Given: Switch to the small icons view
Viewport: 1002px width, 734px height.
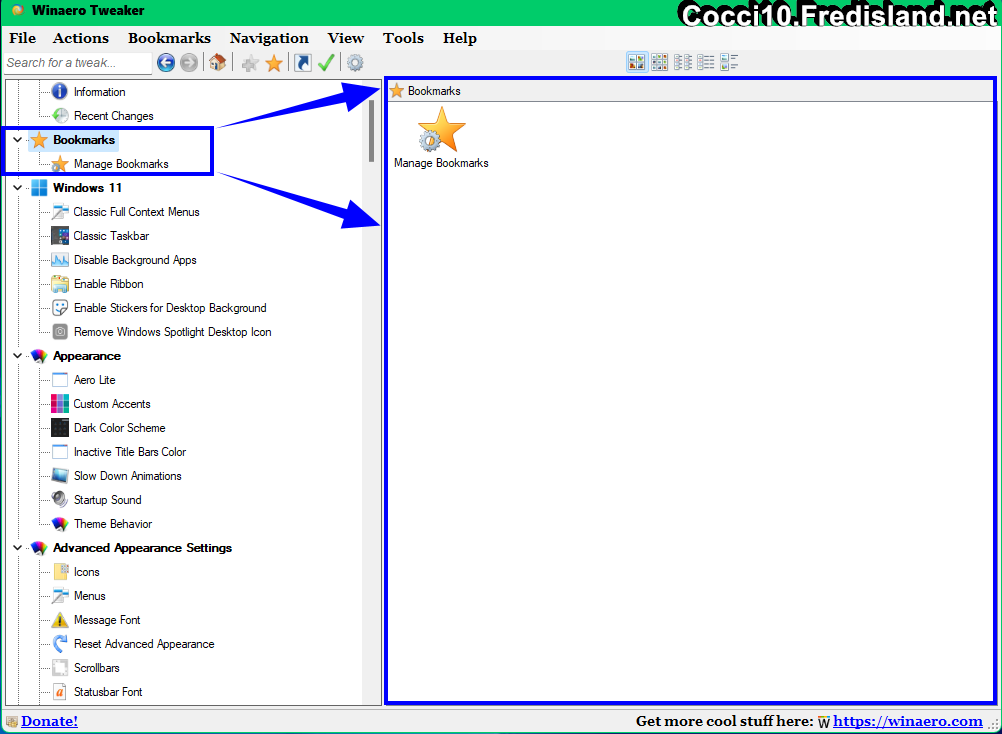Looking at the screenshot, I should pyautogui.click(x=682, y=62).
